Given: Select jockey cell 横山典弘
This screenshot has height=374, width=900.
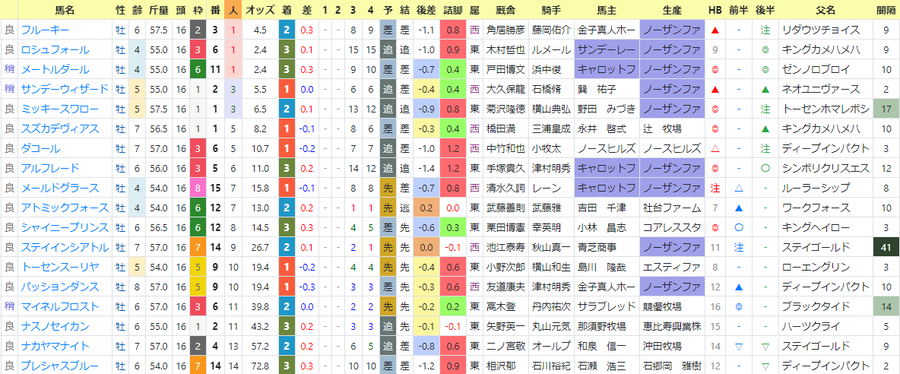Looking at the screenshot, I should point(552,109).
